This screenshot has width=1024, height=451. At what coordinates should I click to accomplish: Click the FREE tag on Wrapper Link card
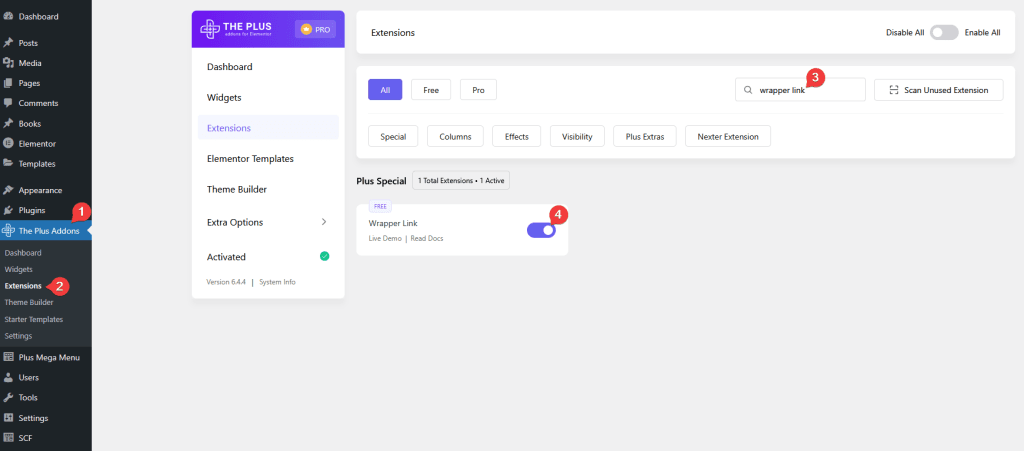point(380,206)
